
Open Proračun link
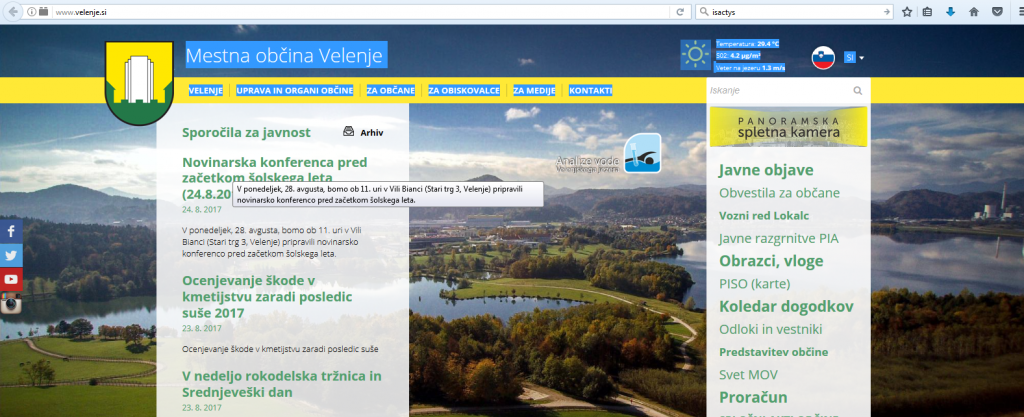pyautogui.click(x=753, y=397)
